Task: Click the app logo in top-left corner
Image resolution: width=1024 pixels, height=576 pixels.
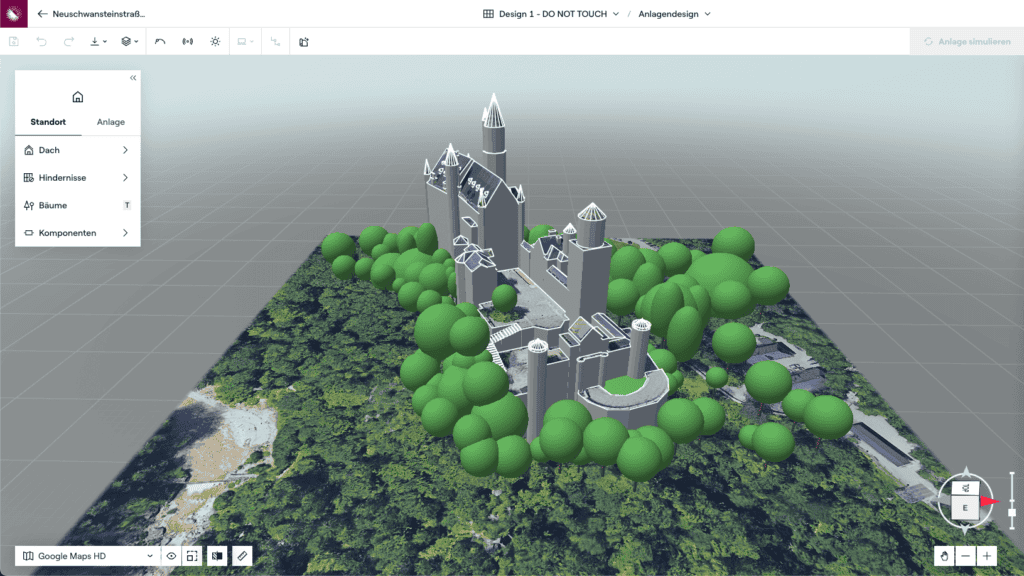Action: (x=14, y=14)
